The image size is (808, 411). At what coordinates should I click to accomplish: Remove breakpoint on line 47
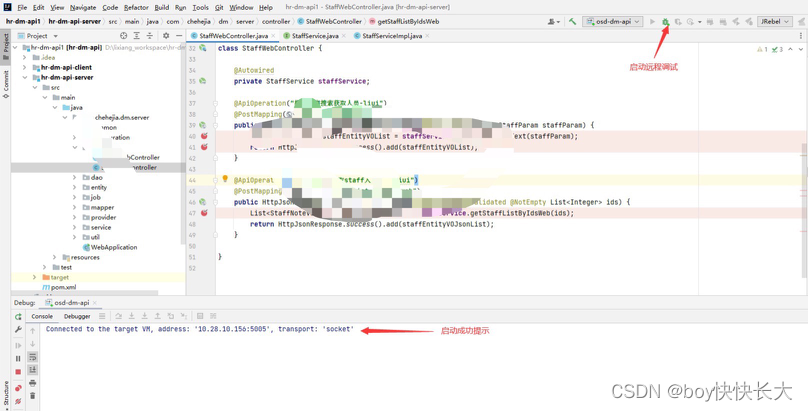pos(204,213)
